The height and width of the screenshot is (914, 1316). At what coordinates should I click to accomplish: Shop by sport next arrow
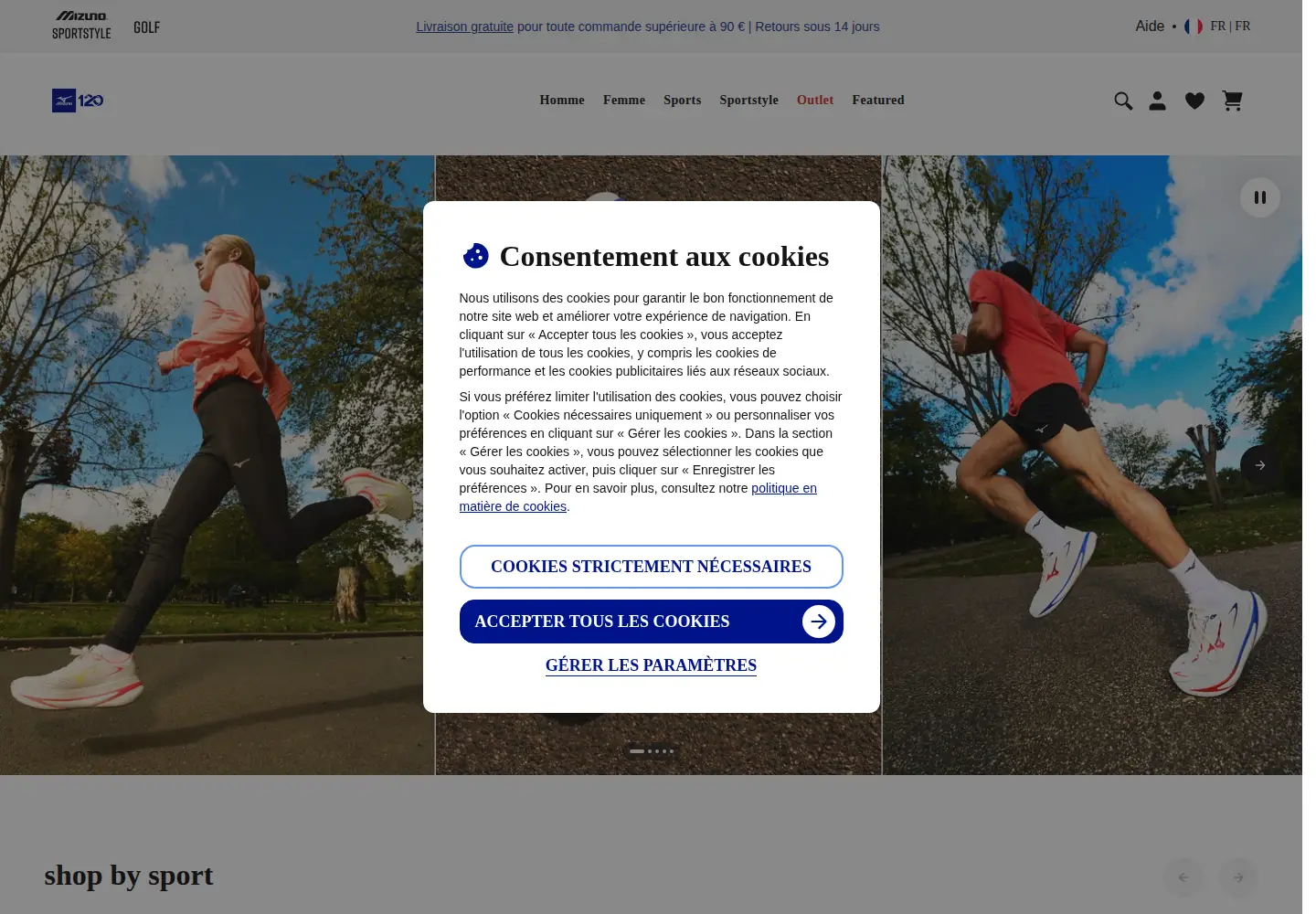tap(1238, 877)
